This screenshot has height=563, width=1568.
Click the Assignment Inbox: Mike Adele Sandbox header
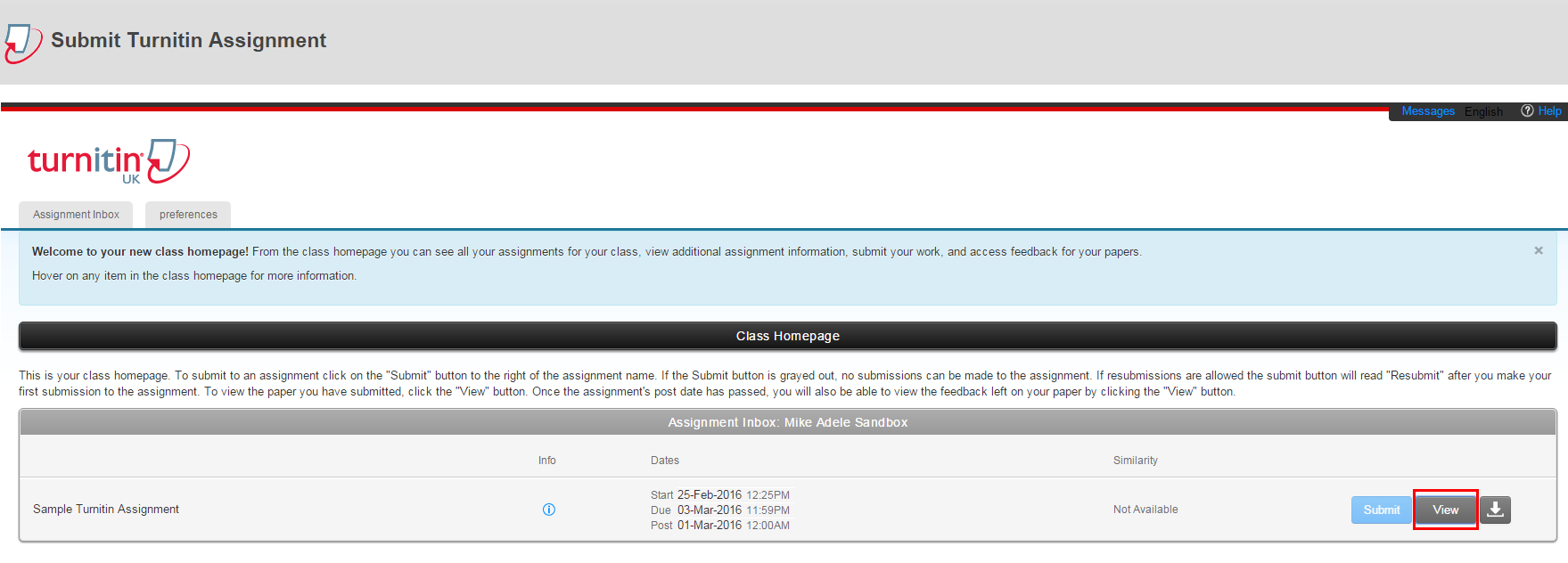(788, 422)
